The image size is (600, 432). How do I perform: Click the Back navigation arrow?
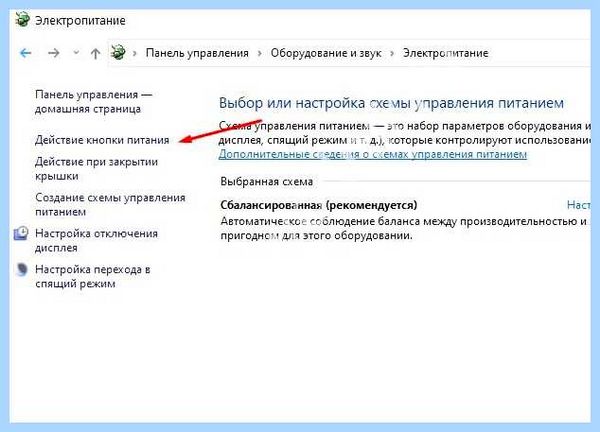click(x=26, y=53)
